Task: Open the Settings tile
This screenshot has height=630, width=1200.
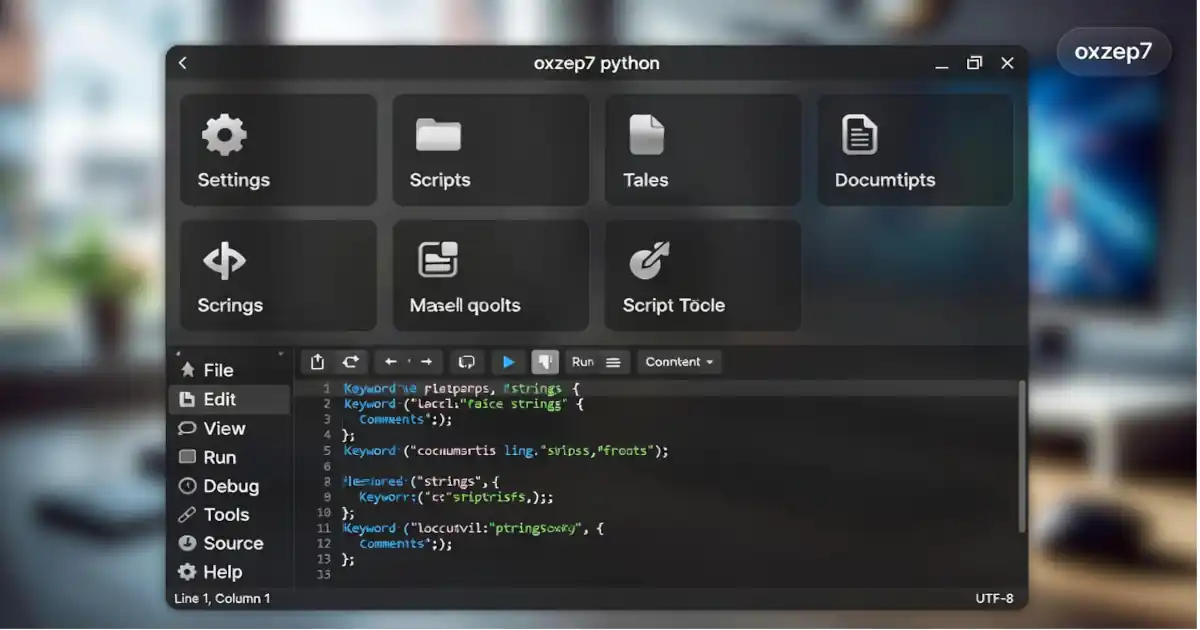Action: click(278, 150)
